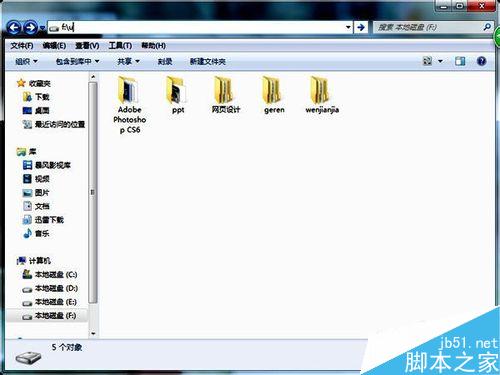Open the 文件(F) menu

[22, 46]
